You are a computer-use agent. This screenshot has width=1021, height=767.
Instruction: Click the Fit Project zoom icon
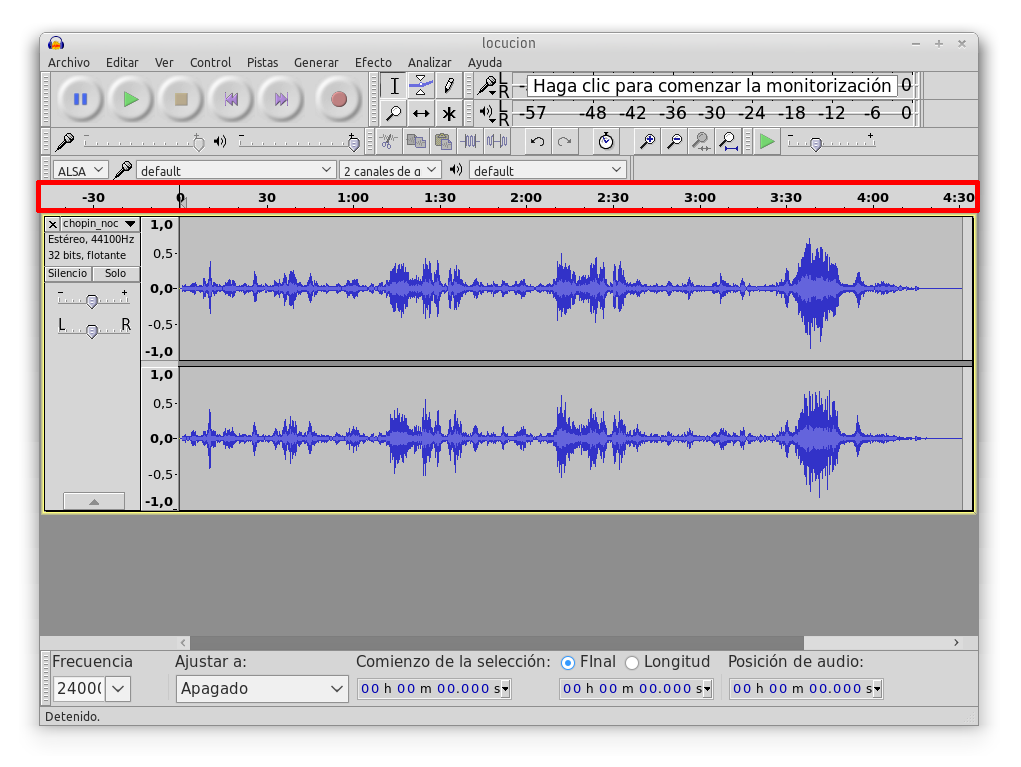click(729, 141)
